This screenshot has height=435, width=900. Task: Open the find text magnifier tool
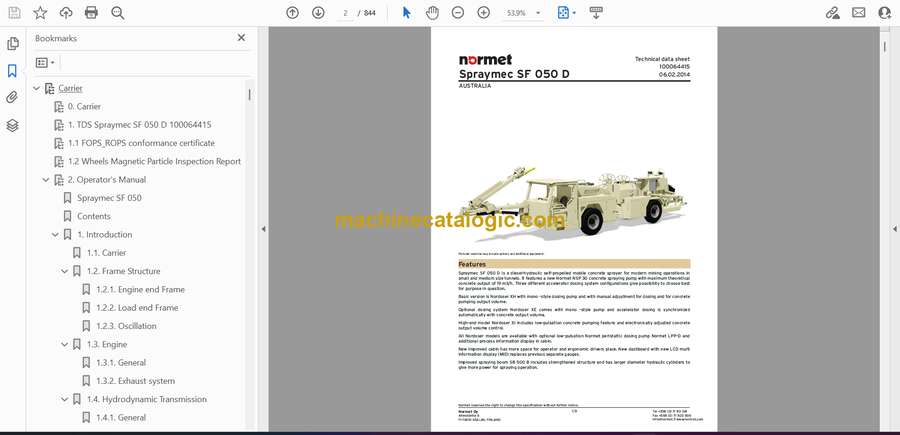(x=118, y=13)
